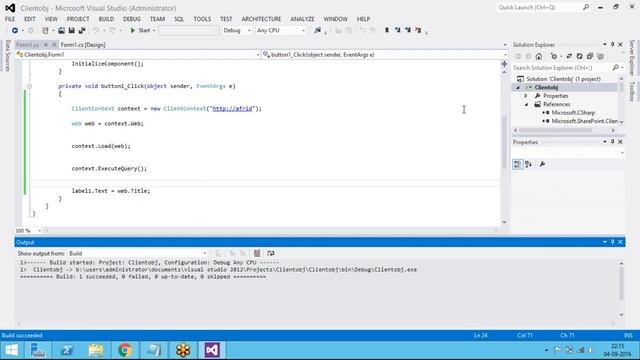640x360 pixels.
Task: Click the Solution Explorer Home icon
Action: click(x=539, y=56)
